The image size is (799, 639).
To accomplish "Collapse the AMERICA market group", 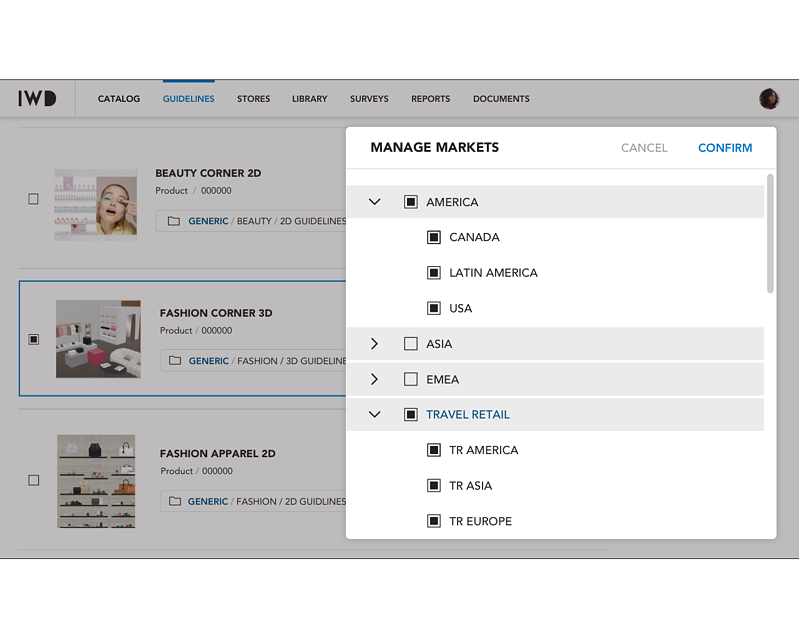I will tap(375, 202).
